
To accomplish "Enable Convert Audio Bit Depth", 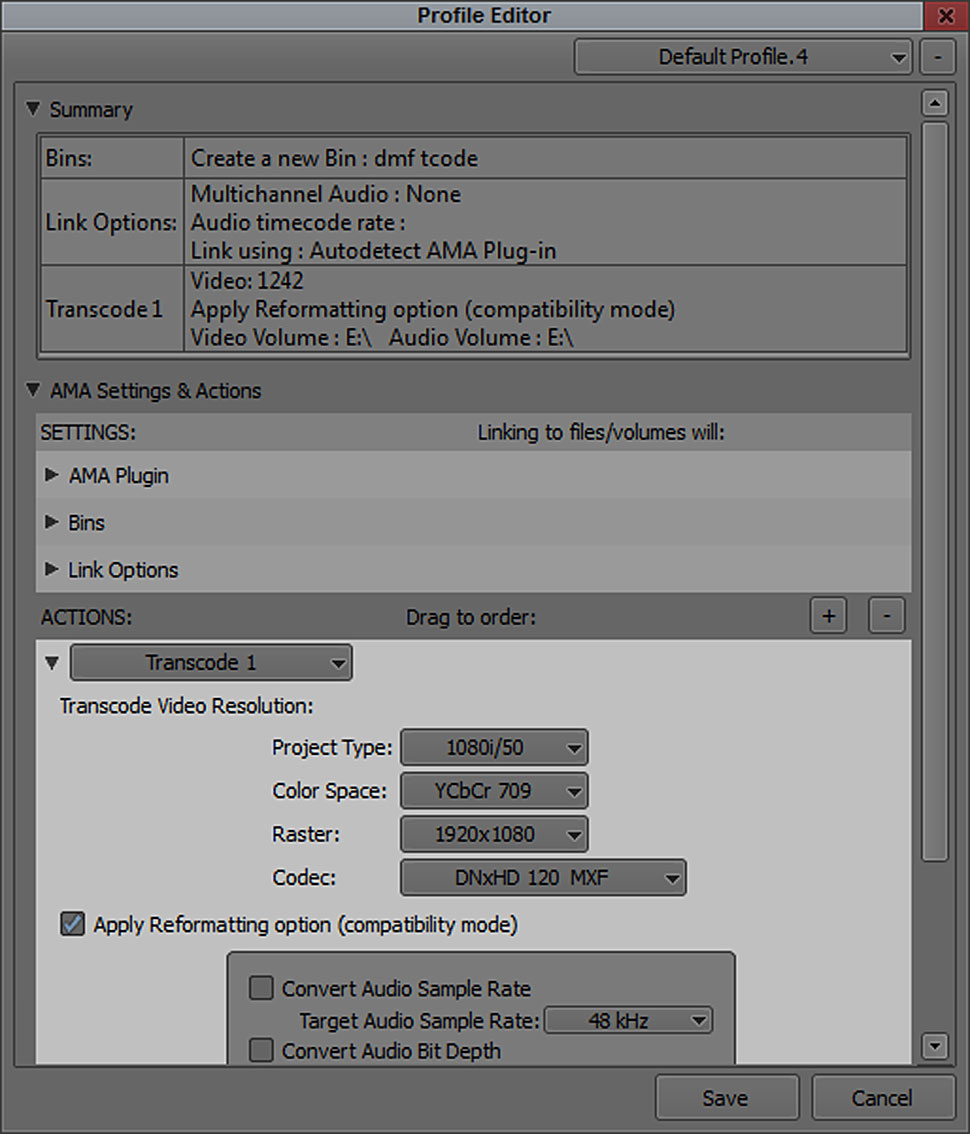I will coord(261,1051).
